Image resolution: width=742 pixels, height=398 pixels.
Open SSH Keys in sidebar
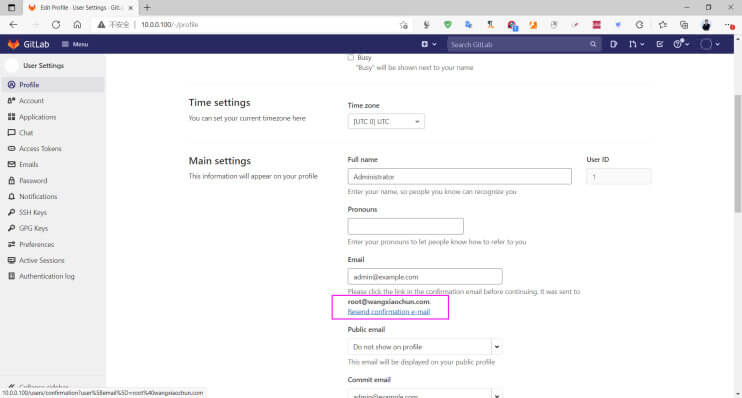(52, 212)
